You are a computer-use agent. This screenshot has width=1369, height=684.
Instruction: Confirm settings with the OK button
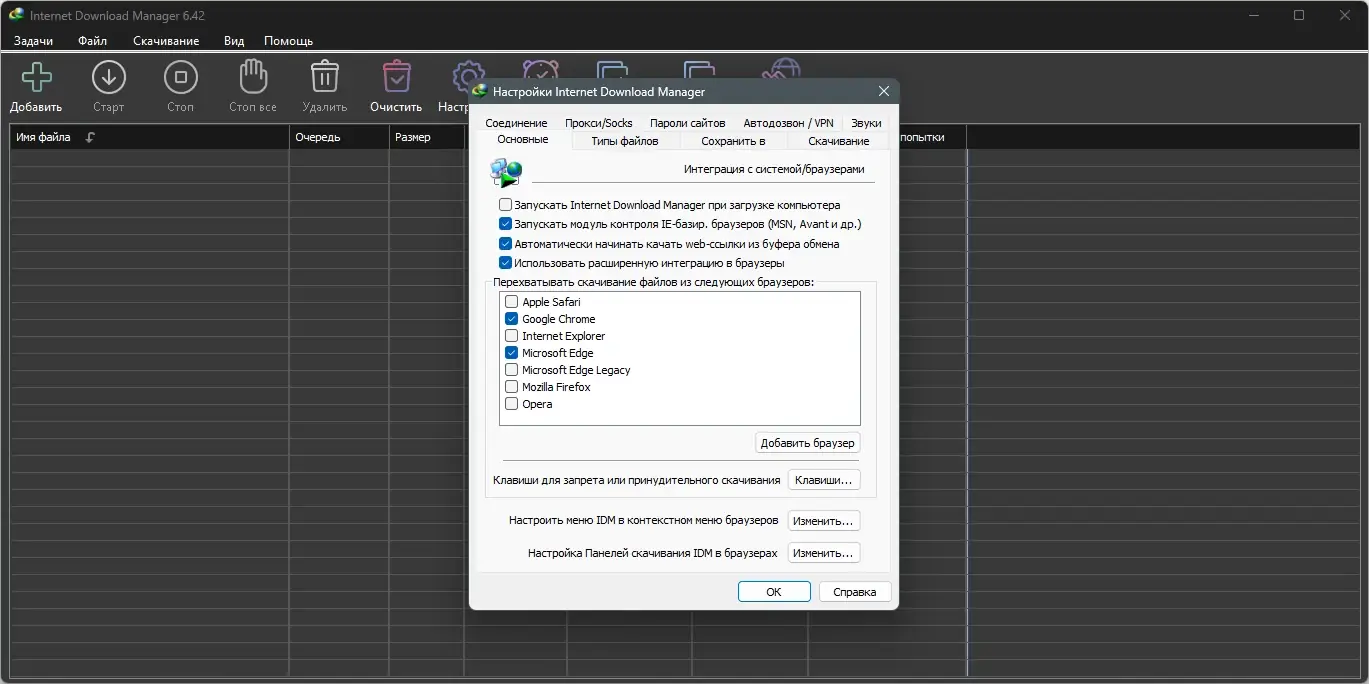[774, 592]
